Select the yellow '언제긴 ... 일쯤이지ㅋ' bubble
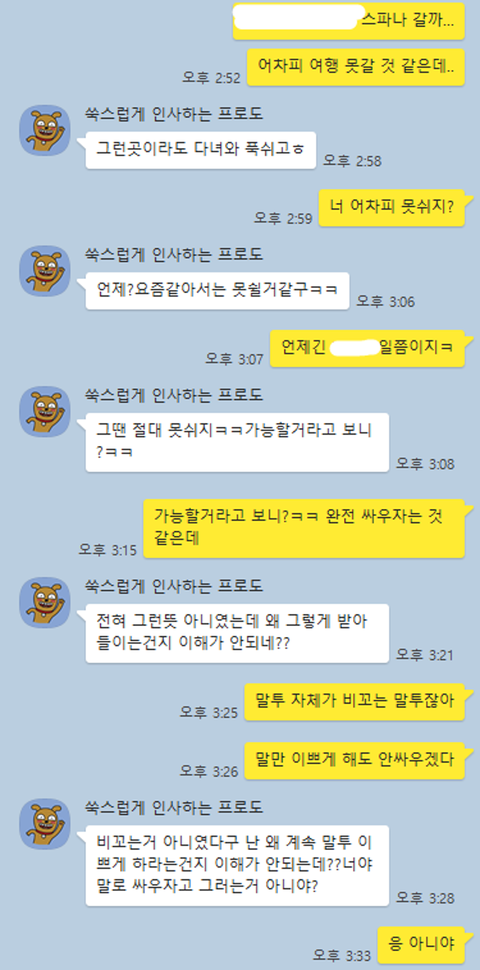Image resolution: width=480 pixels, height=970 pixels. point(367,348)
